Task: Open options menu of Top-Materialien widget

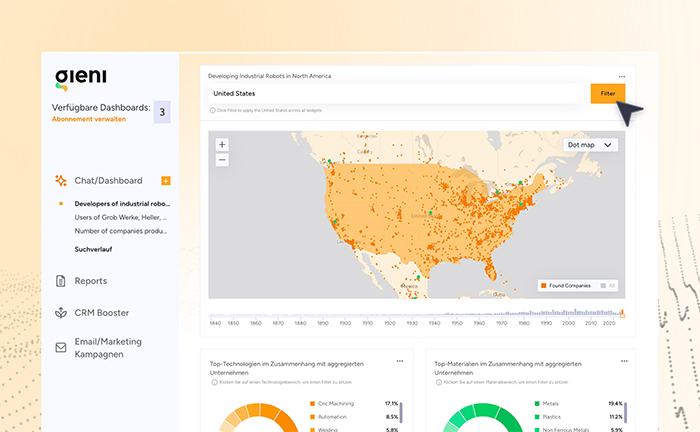Action: [624, 361]
